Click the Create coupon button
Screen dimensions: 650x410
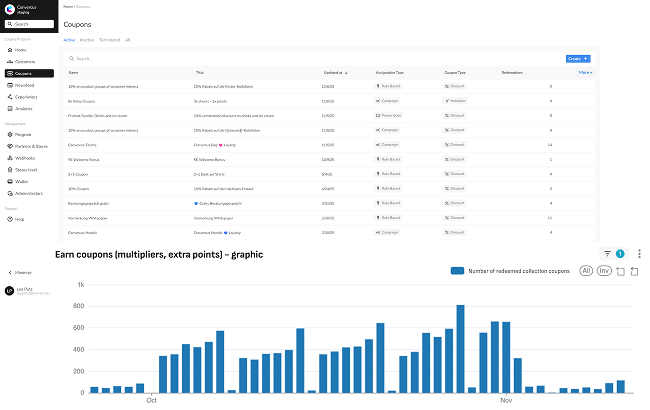(578, 58)
